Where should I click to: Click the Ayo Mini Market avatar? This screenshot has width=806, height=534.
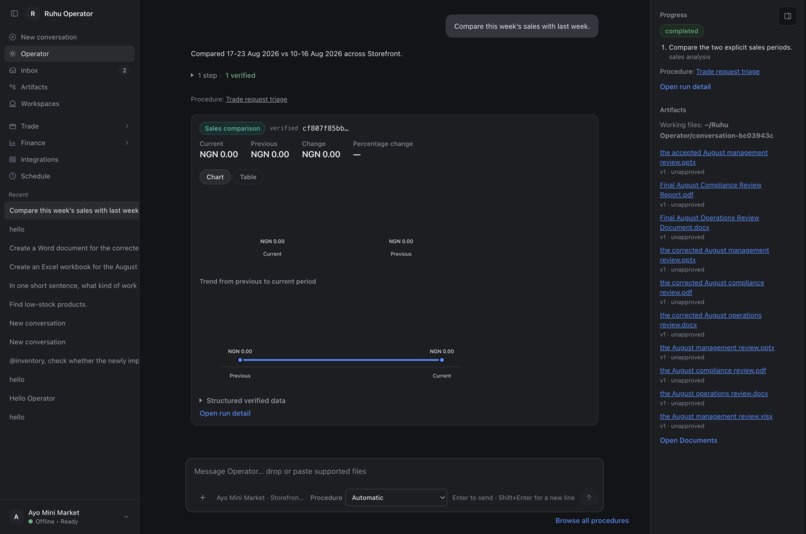[16, 517]
